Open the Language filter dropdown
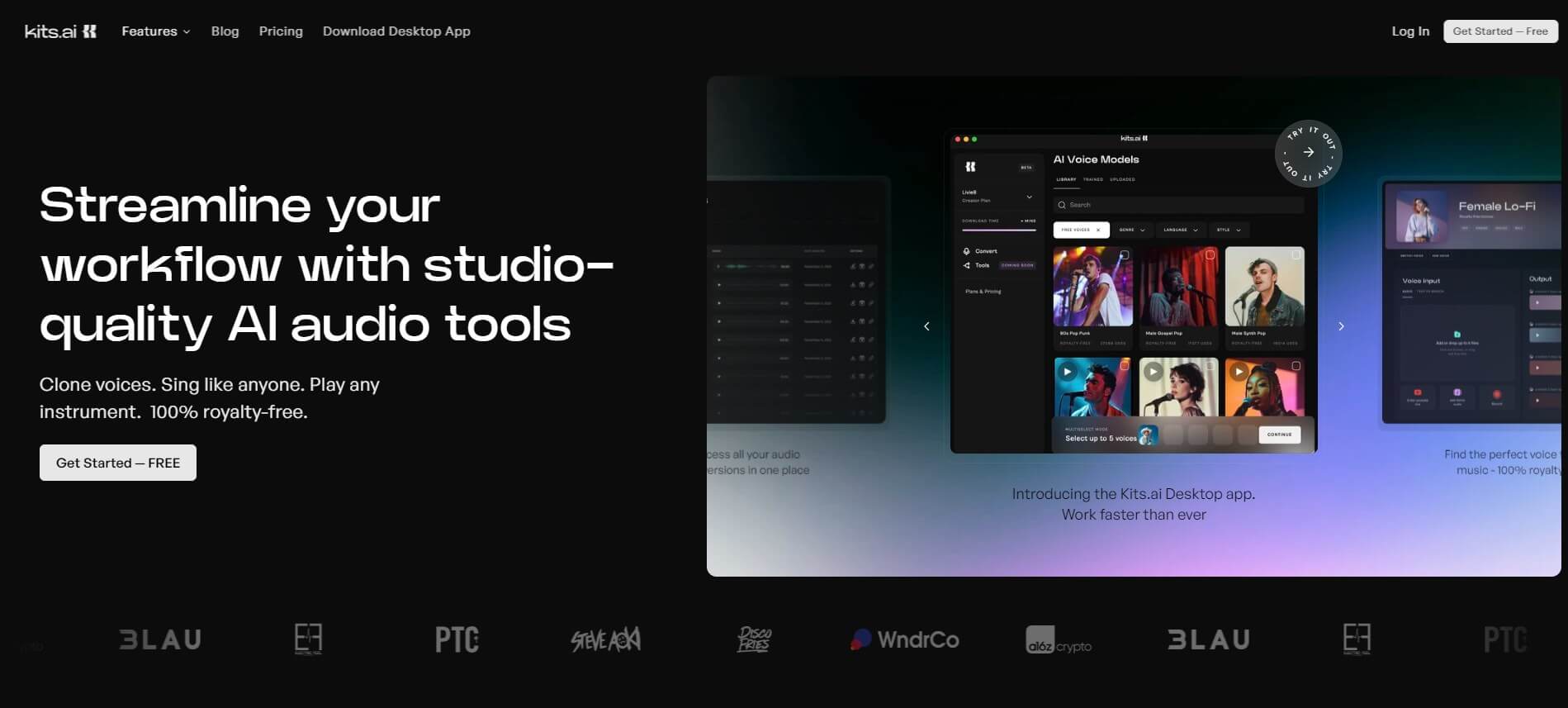 (x=1181, y=230)
